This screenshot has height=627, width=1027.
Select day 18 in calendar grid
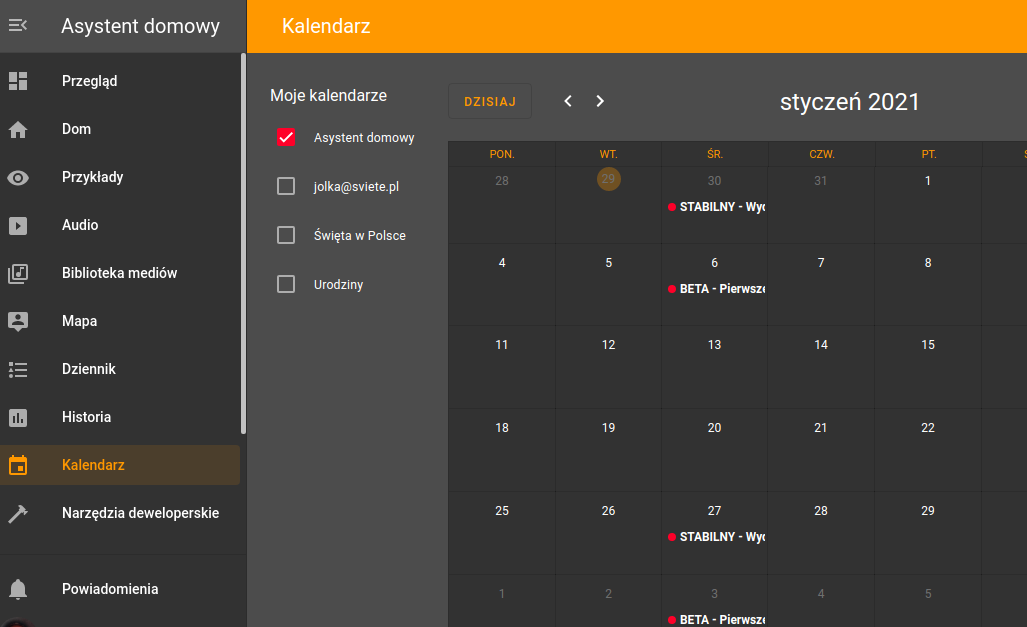point(502,428)
